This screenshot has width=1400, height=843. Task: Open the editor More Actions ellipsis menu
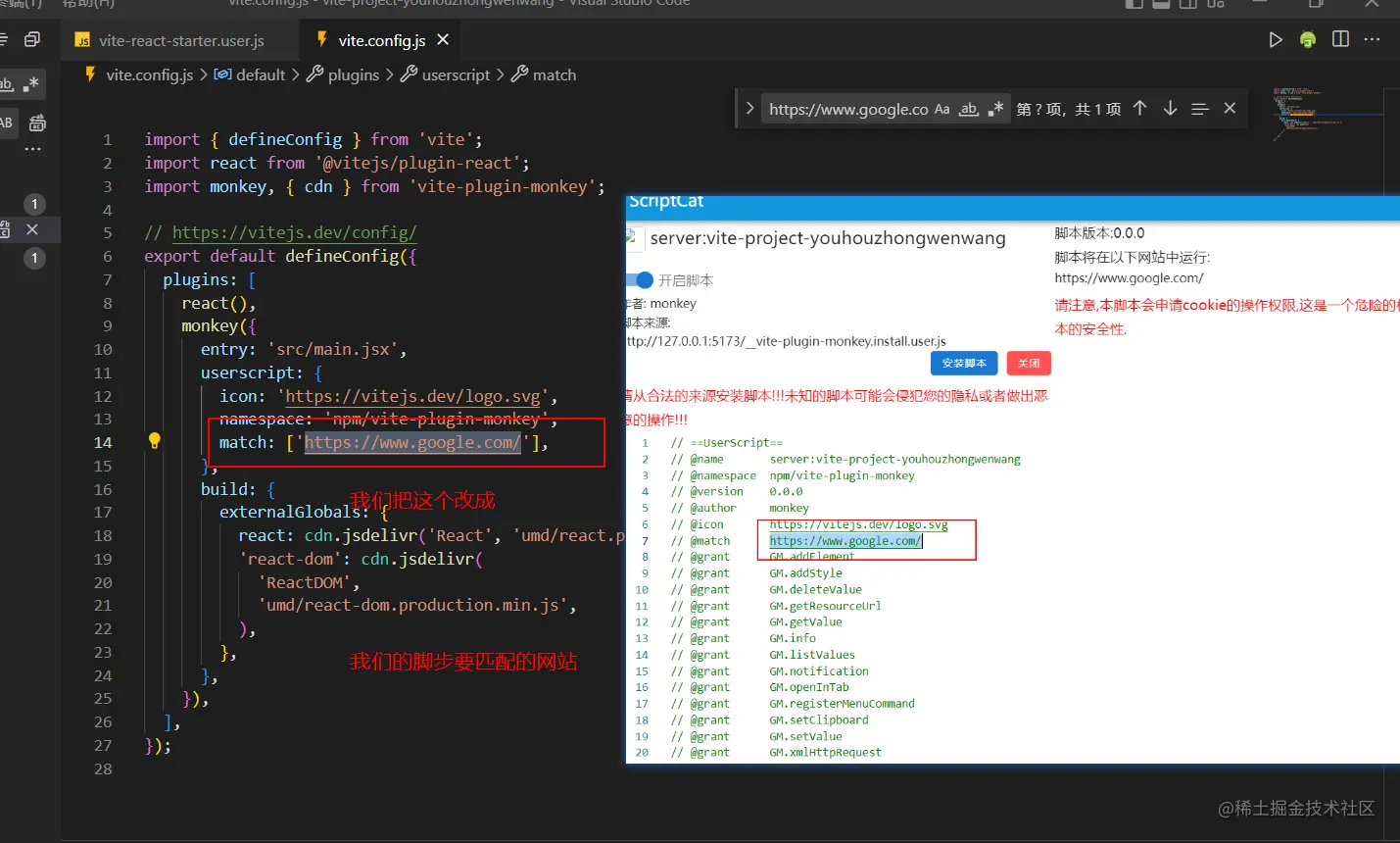click(1372, 39)
